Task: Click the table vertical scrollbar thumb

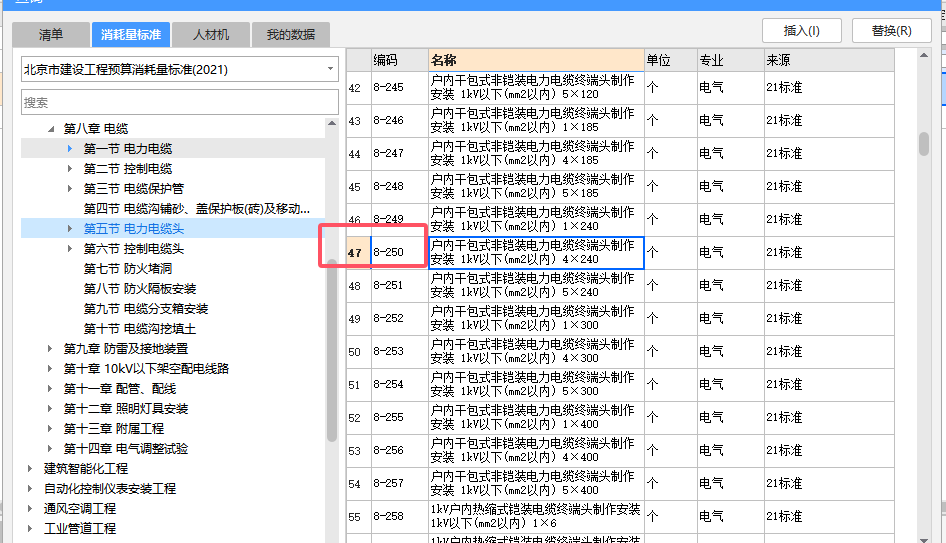Action: pyautogui.click(x=924, y=144)
